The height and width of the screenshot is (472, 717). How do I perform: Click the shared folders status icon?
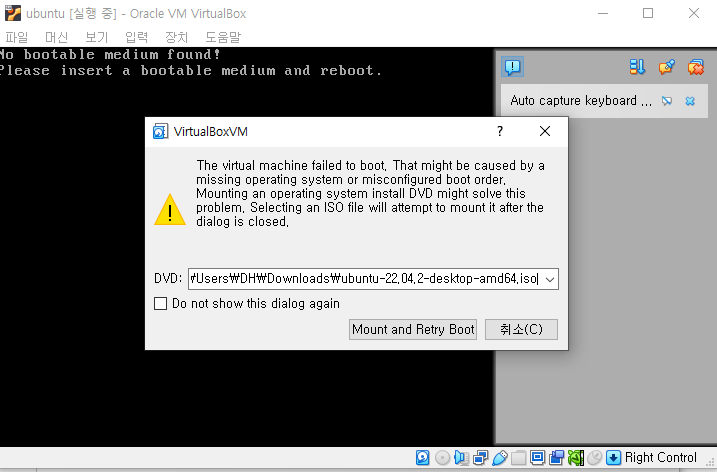pos(519,457)
